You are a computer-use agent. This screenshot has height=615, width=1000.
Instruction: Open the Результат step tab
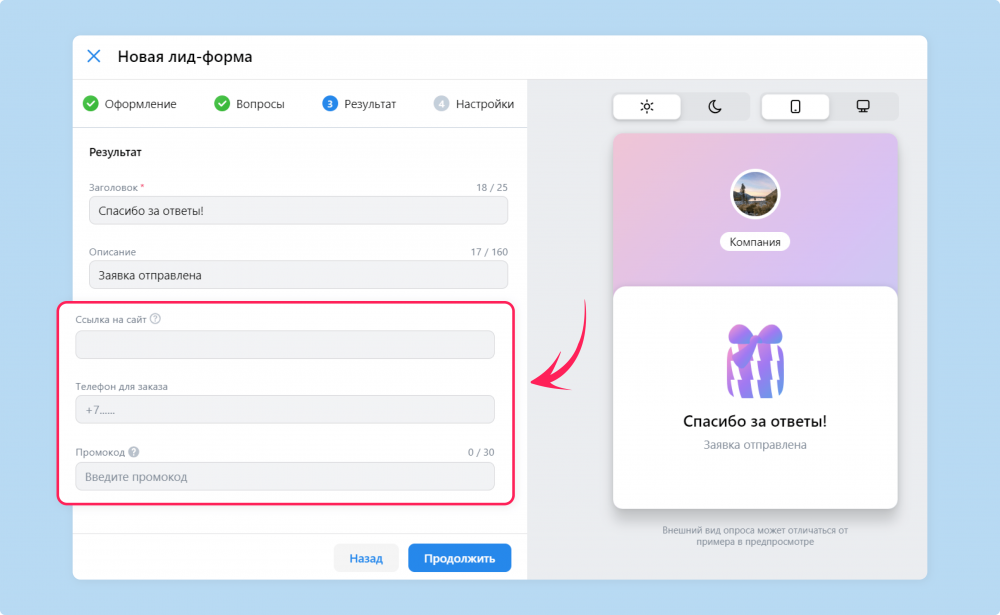[x=359, y=103]
